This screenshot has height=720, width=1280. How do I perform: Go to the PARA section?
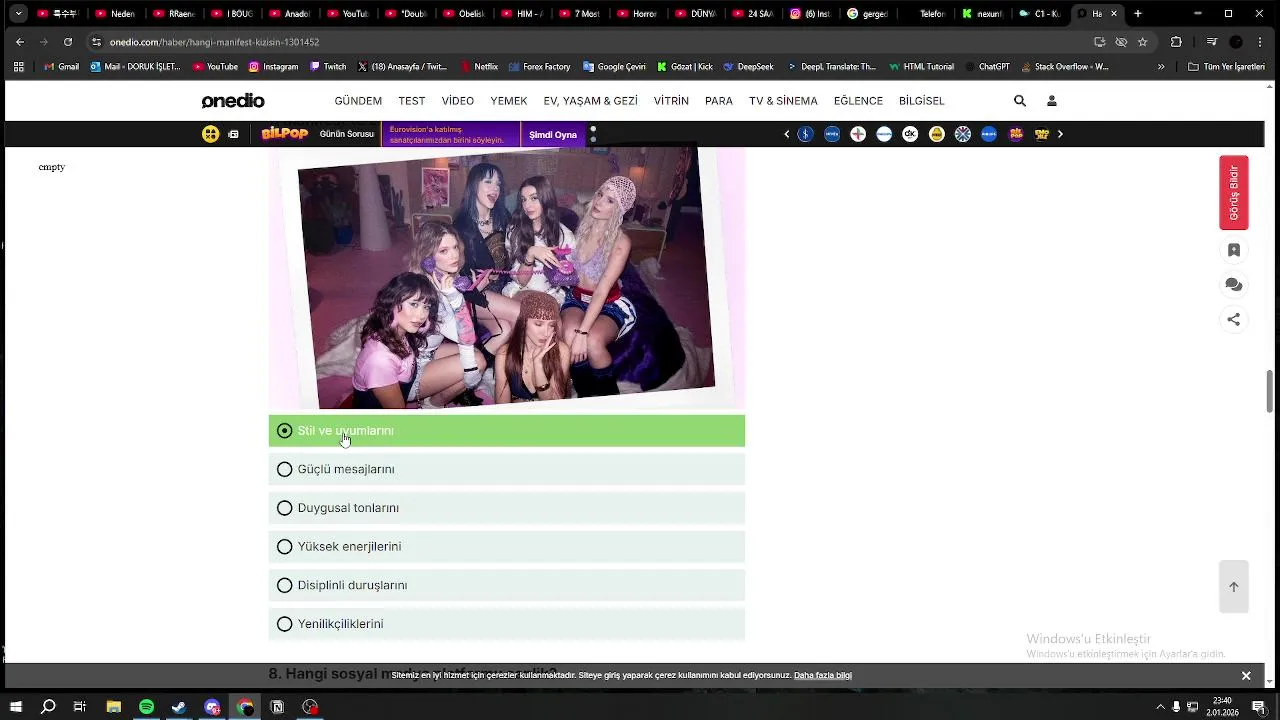point(718,101)
